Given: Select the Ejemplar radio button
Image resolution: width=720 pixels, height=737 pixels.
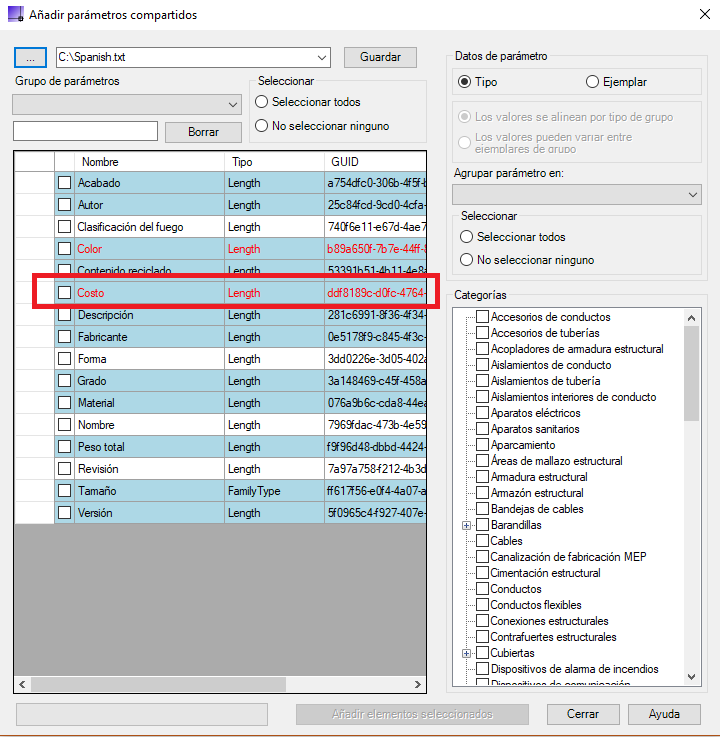Looking at the screenshot, I should tap(592, 82).
